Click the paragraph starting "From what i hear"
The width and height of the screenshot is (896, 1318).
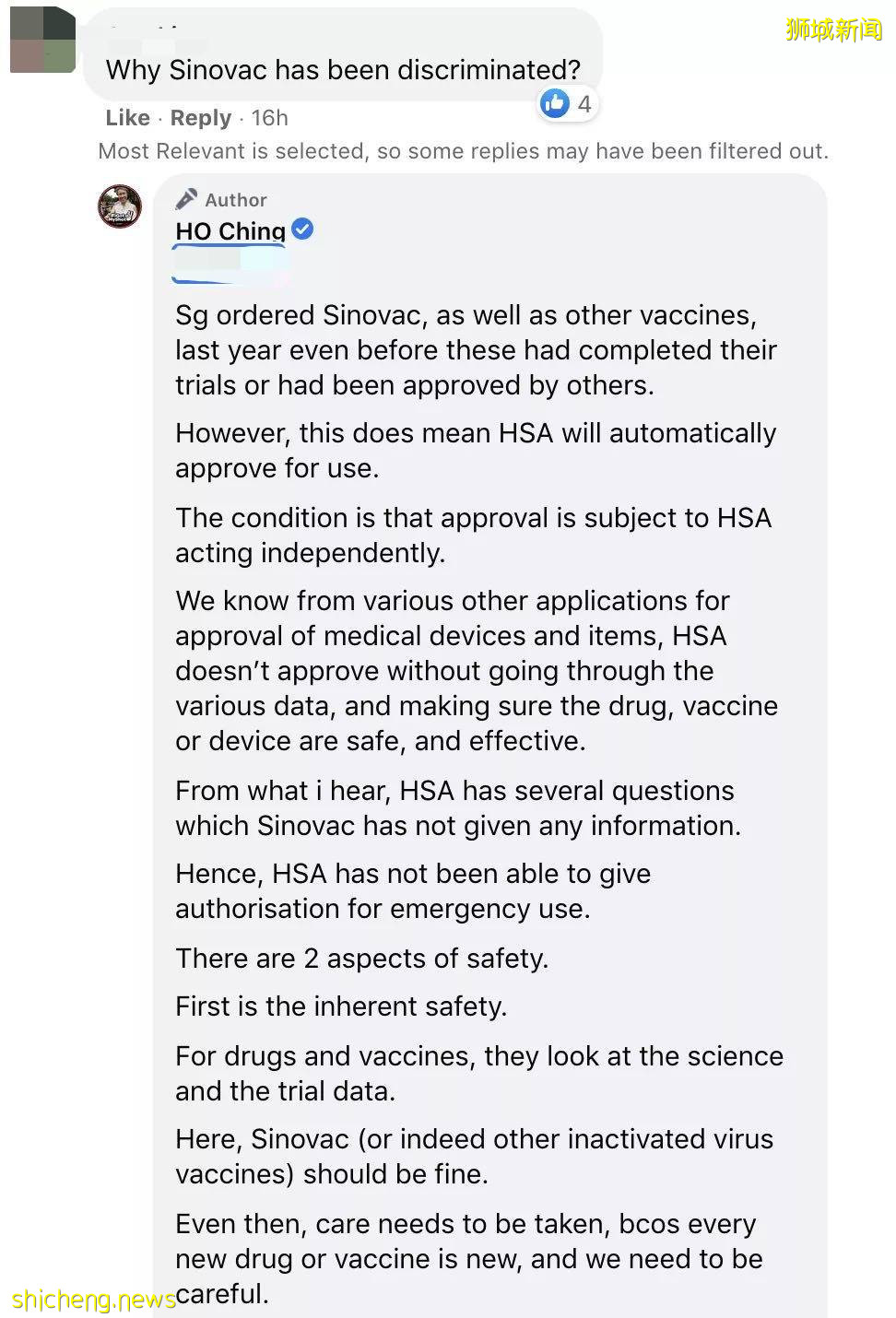[458, 808]
